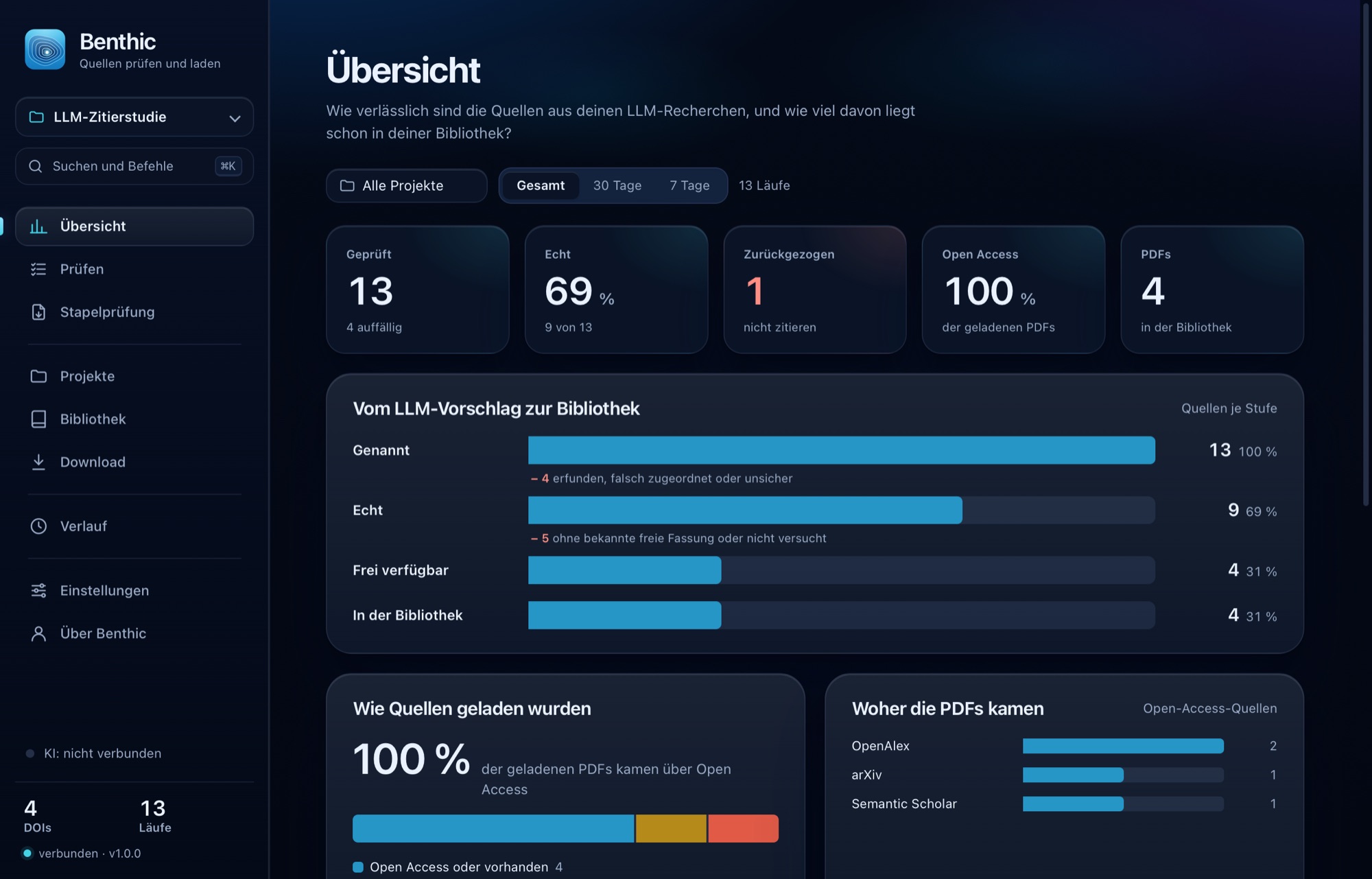
Task: Click the folder icon in Alle Projekte filter
Action: [347, 186]
